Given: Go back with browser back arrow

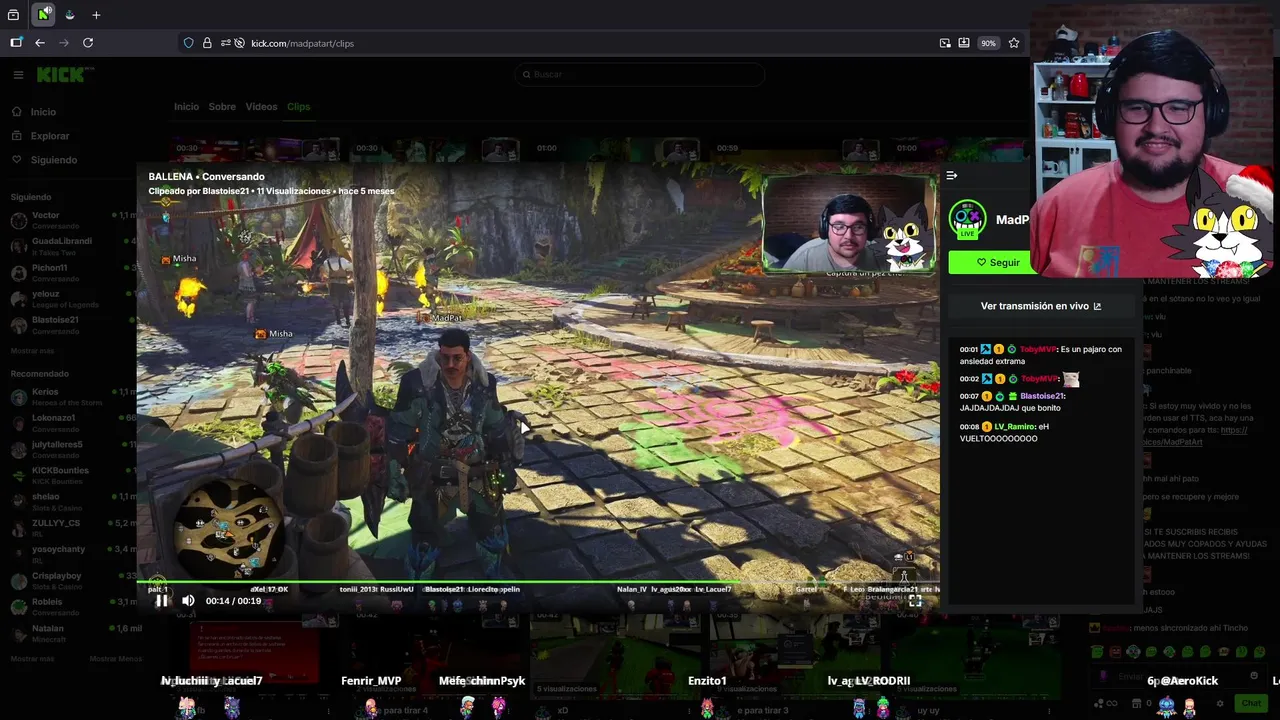Looking at the screenshot, I should (x=40, y=43).
